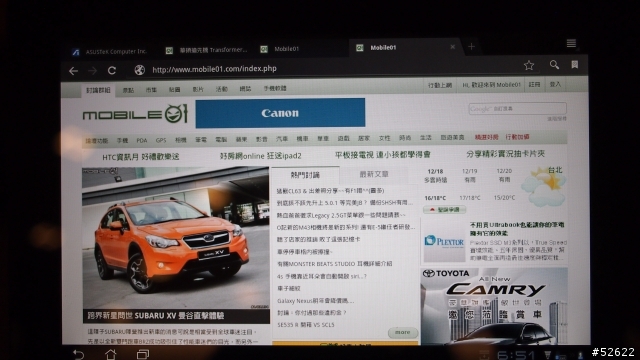Screen dimensions: 640x360
Task: Click the 行動上網 top link
Action: (x=440, y=85)
